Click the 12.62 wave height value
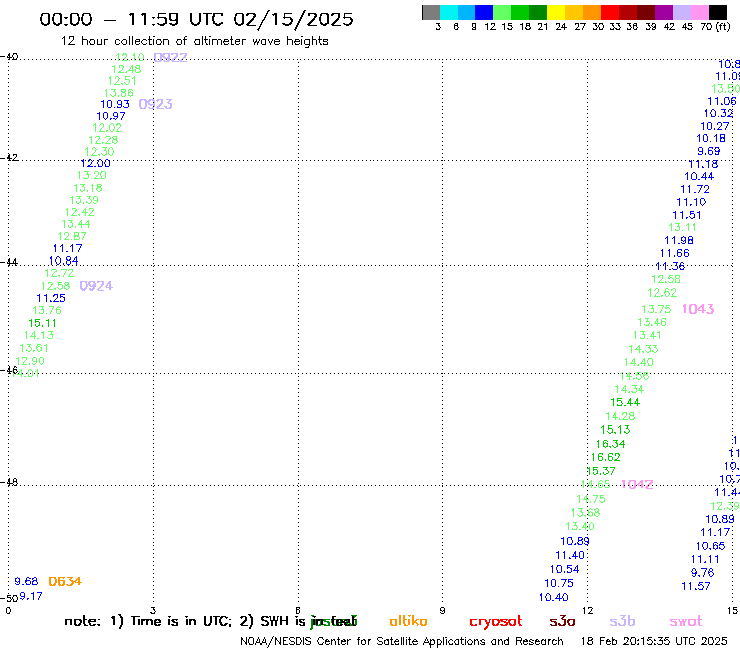 (662, 293)
